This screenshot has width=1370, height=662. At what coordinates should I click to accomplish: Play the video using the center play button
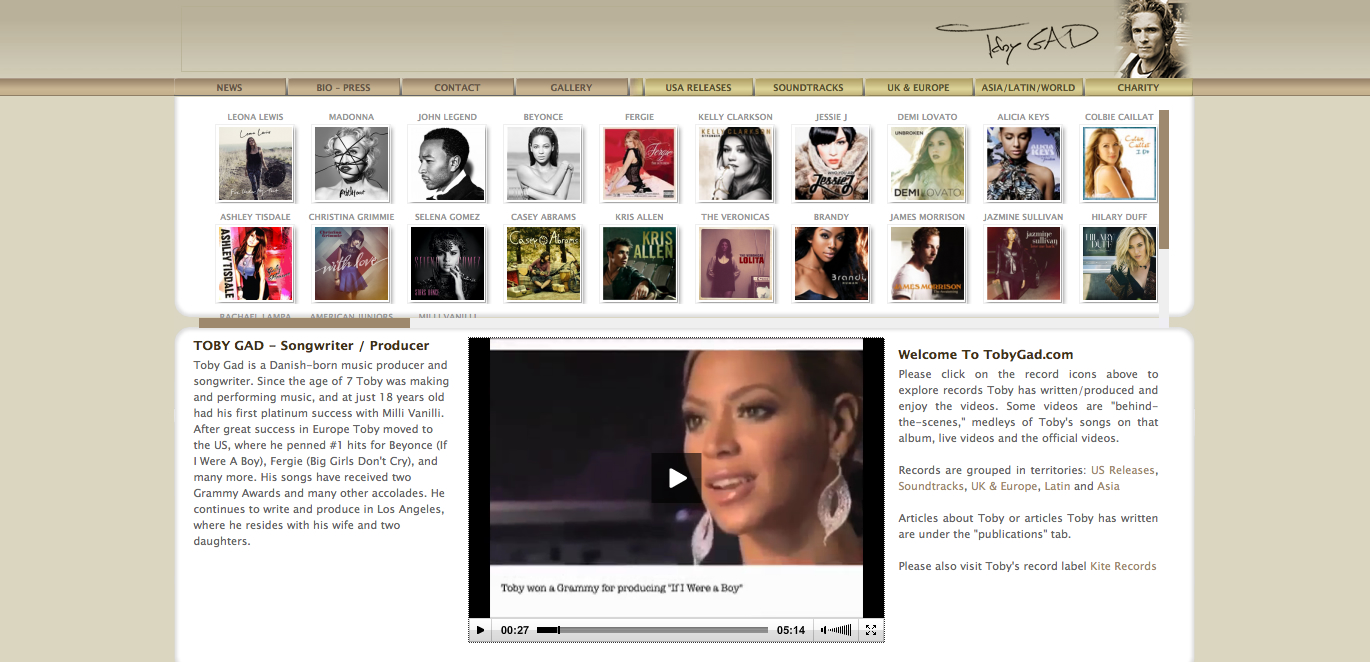[676, 478]
